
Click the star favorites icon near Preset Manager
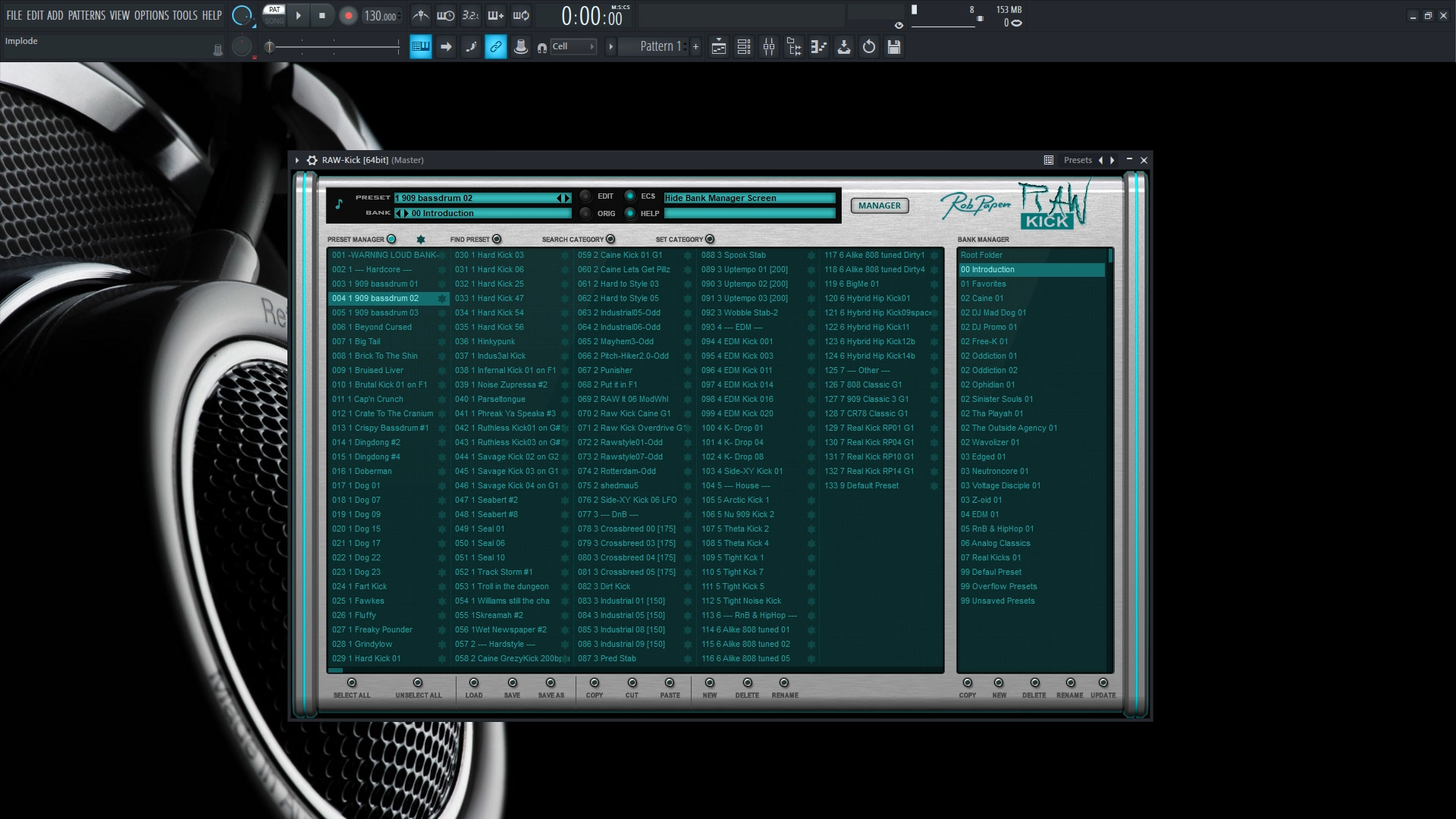pyautogui.click(x=421, y=240)
